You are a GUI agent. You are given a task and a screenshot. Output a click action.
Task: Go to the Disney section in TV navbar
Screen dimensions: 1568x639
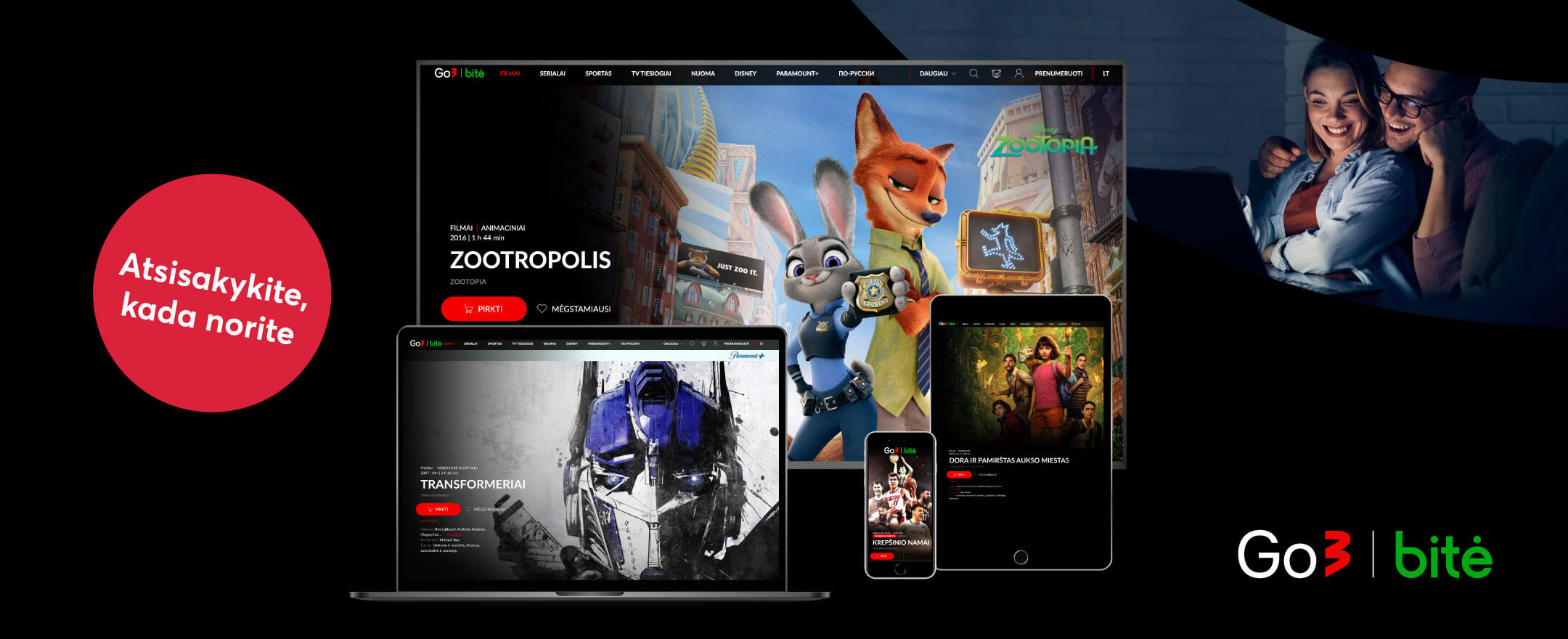(x=745, y=73)
